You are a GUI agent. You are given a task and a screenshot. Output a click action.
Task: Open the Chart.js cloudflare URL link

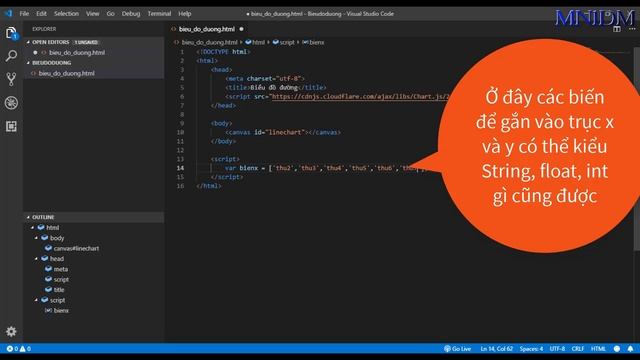360,97
